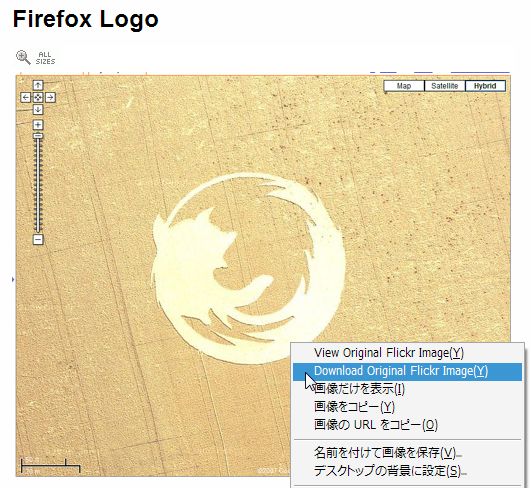The height and width of the screenshot is (488, 531).
Task: Re-center map using center pan icon
Action: 38,98
